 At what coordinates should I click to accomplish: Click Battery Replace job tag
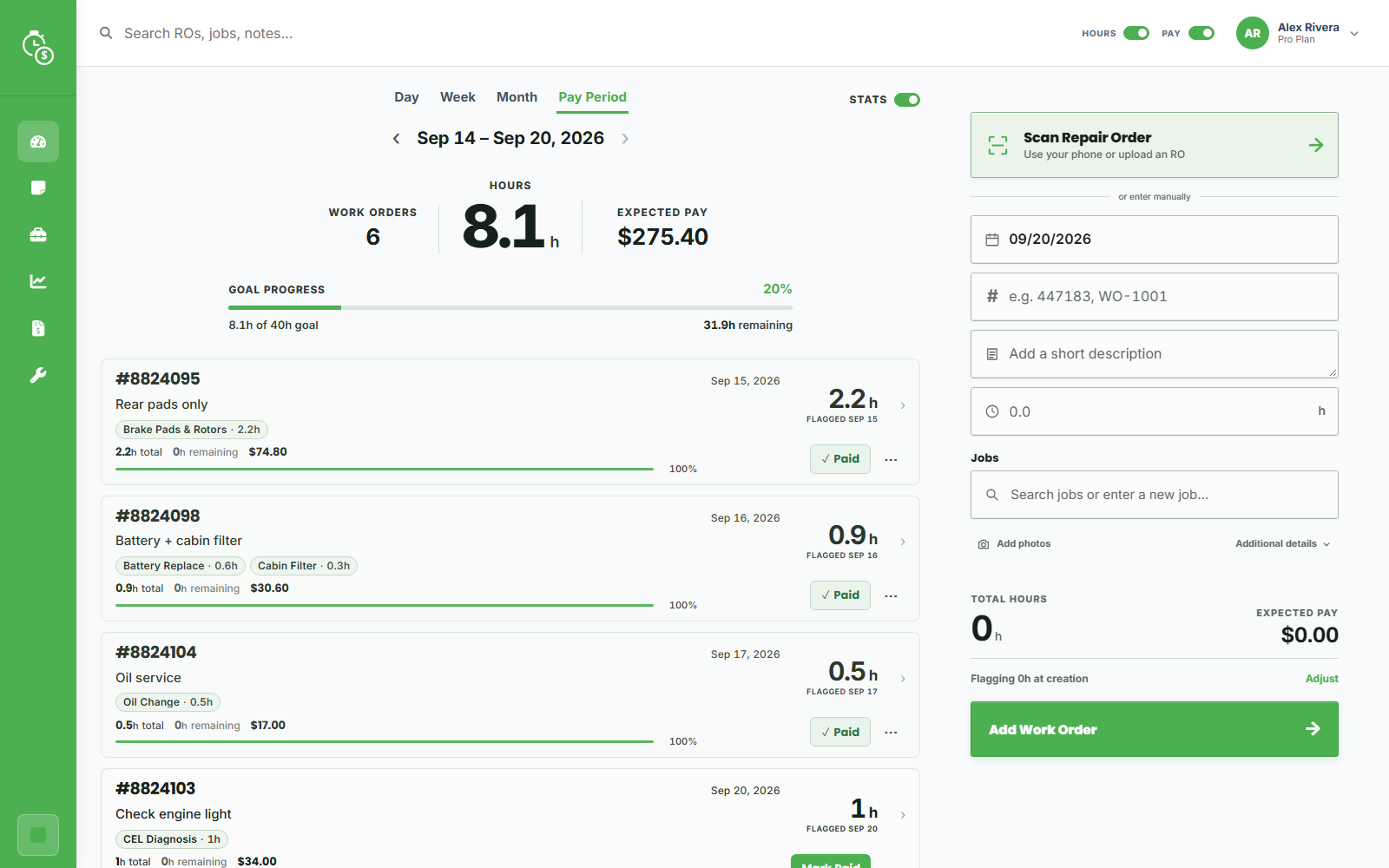[181, 566]
